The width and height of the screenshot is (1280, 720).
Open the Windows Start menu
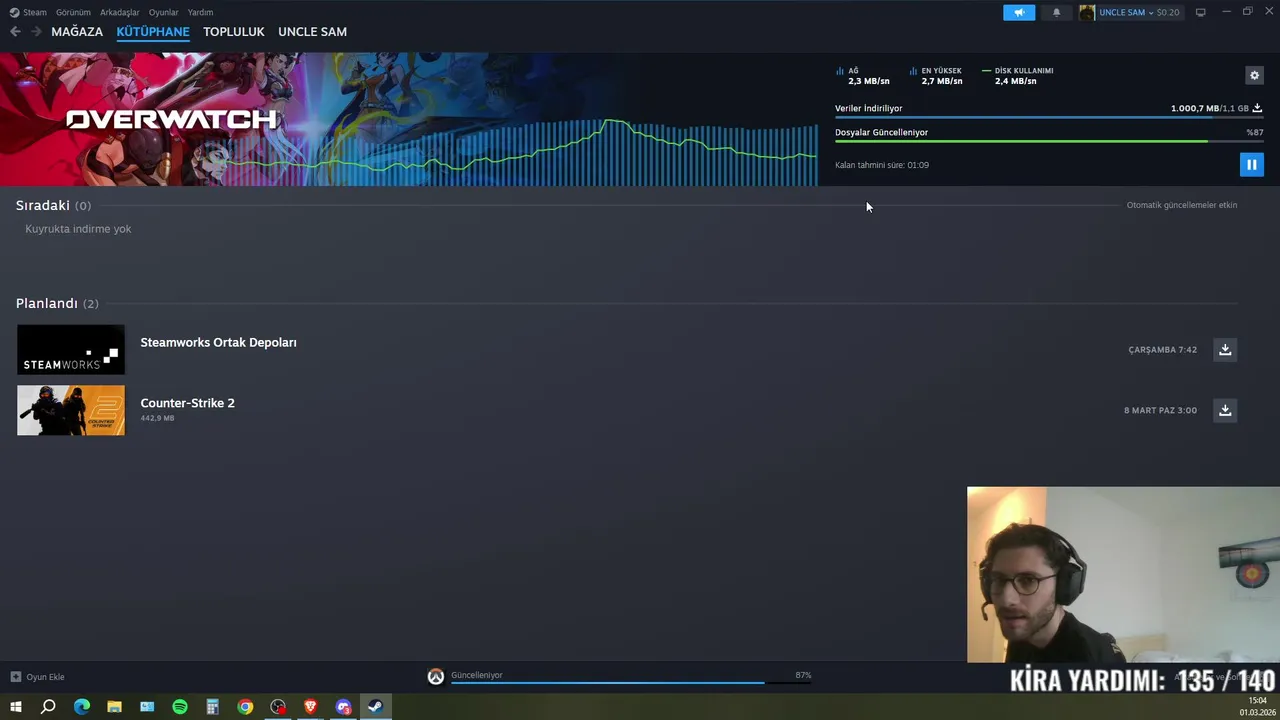(15, 707)
